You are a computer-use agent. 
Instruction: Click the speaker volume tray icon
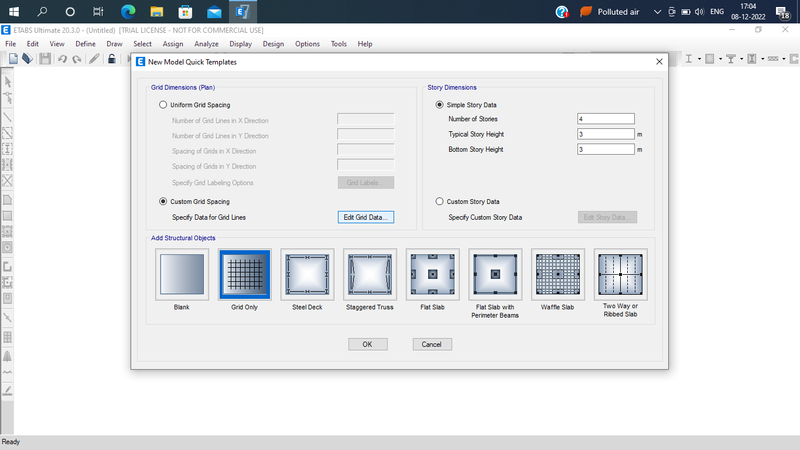[x=699, y=12]
